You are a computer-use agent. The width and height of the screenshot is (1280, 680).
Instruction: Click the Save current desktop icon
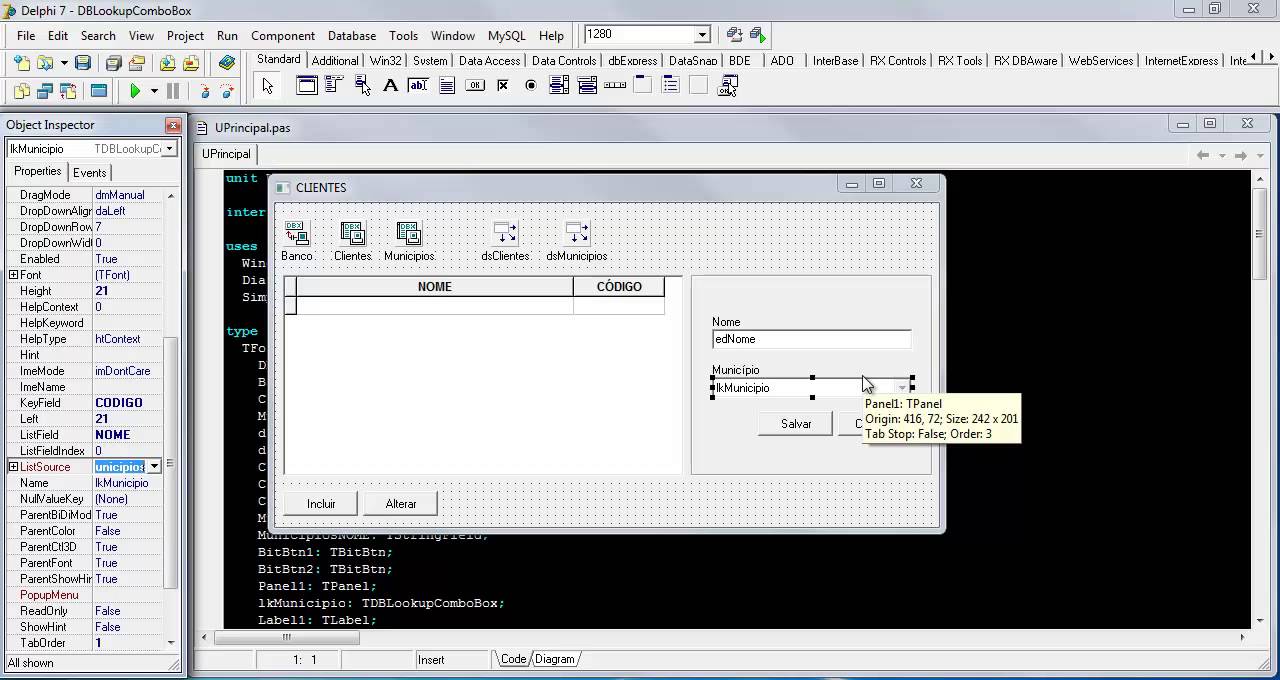pyautogui.click(x=735, y=35)
